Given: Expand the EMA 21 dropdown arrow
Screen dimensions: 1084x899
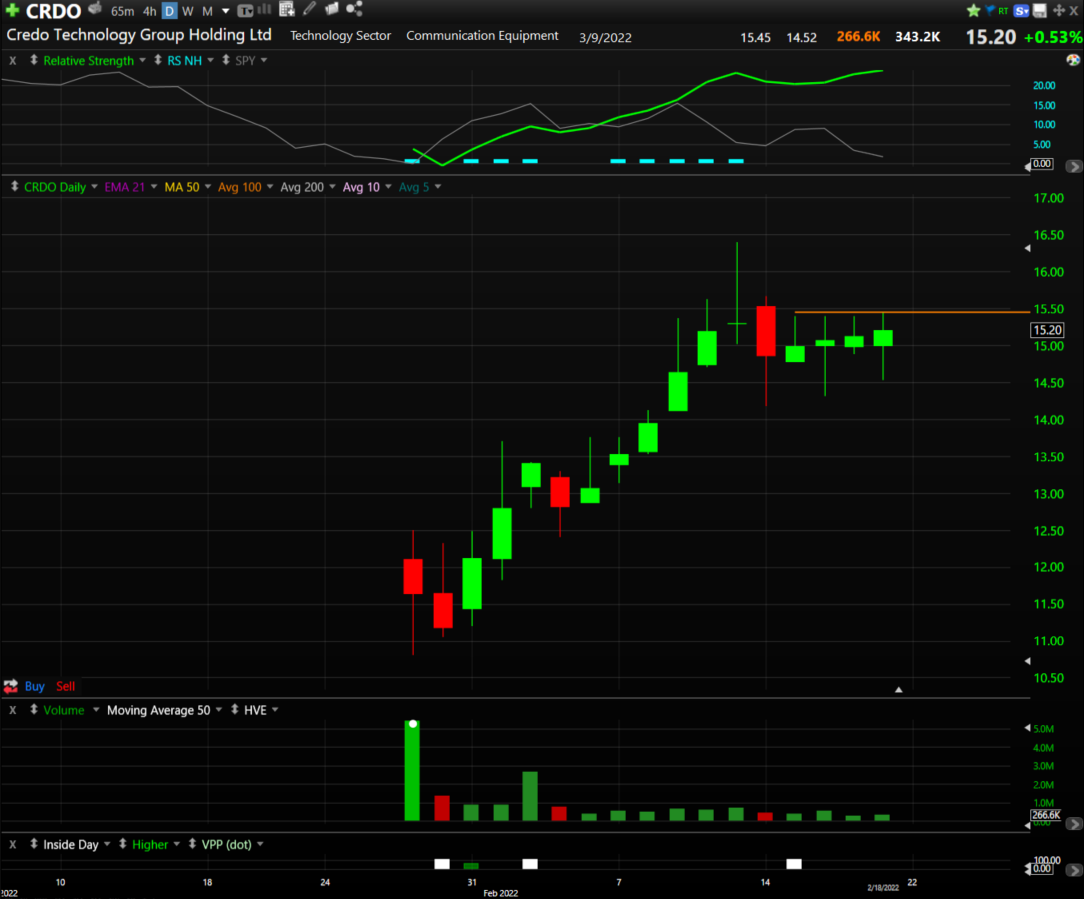Looking at the screenshot, I should click(153, 187).
